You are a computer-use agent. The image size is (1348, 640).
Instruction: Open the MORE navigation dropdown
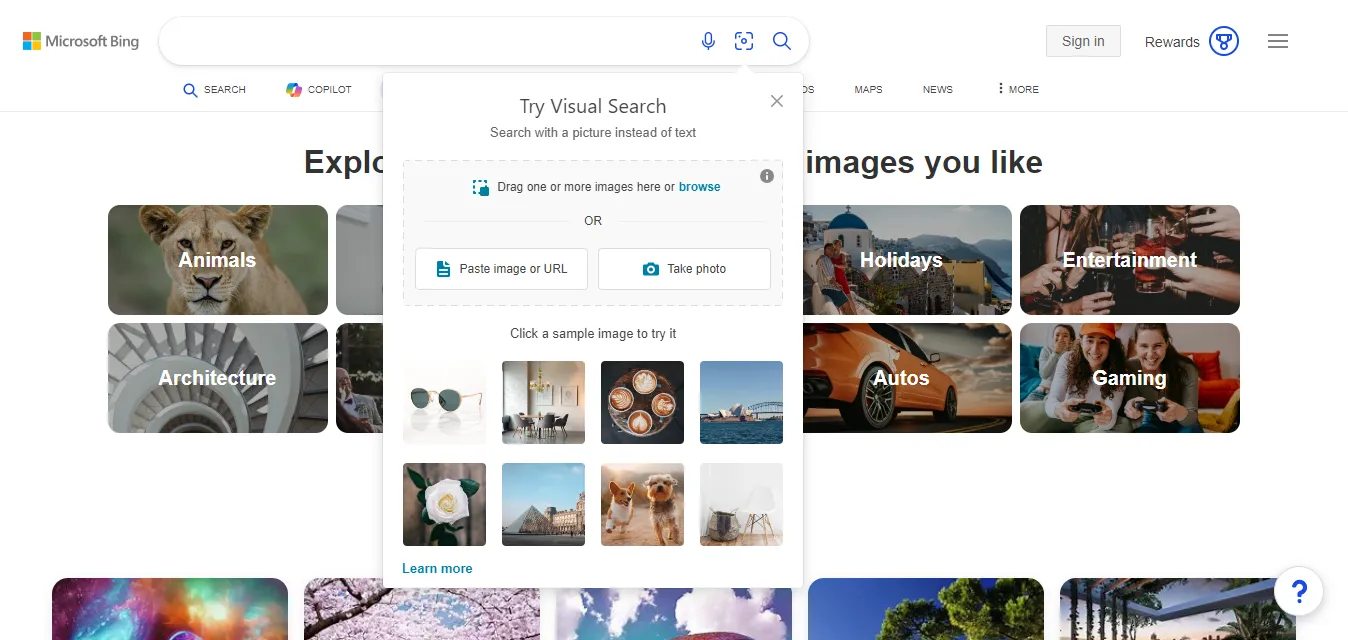click(x=1016, y=89)
